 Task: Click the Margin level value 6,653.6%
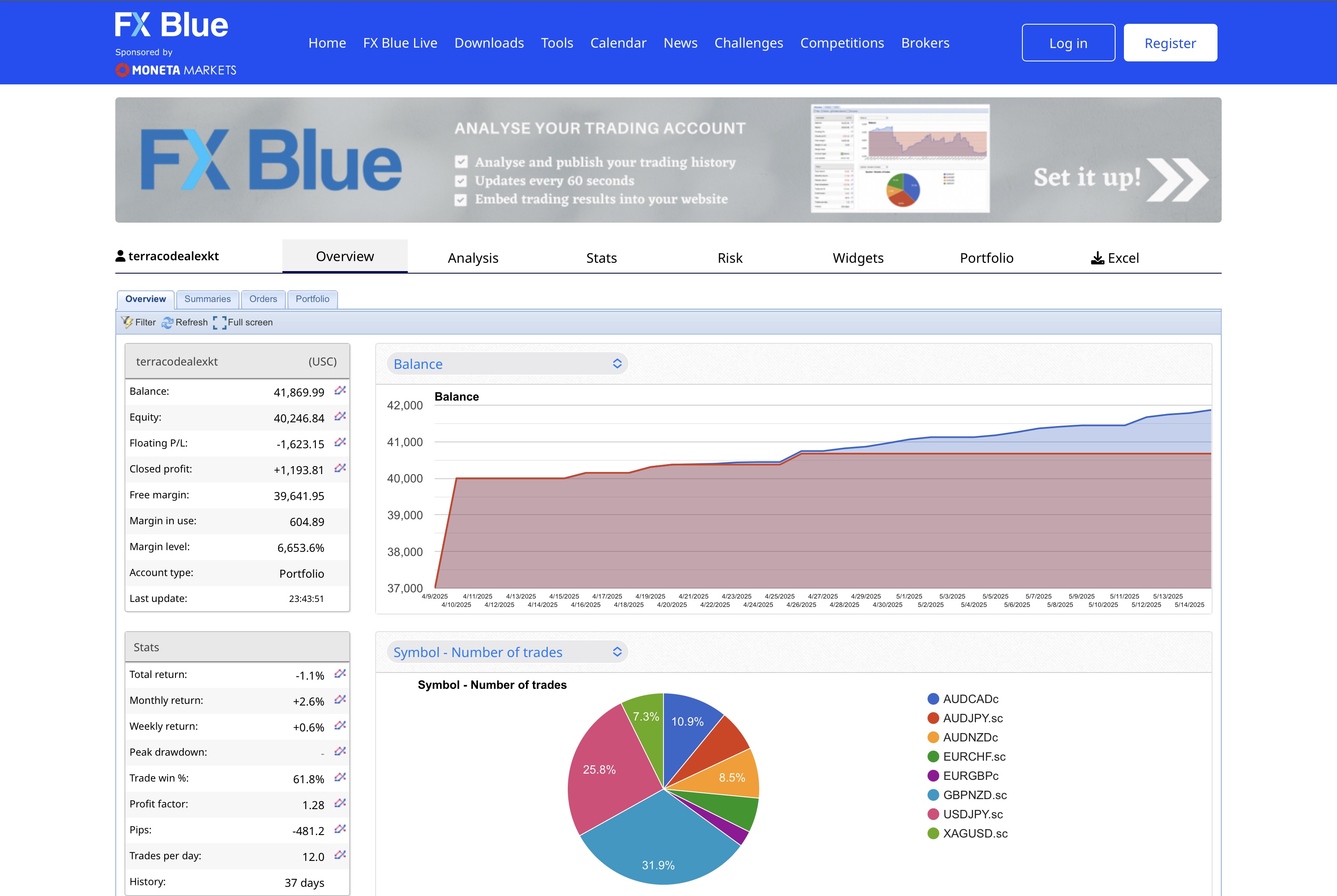[x=301, y=548]
